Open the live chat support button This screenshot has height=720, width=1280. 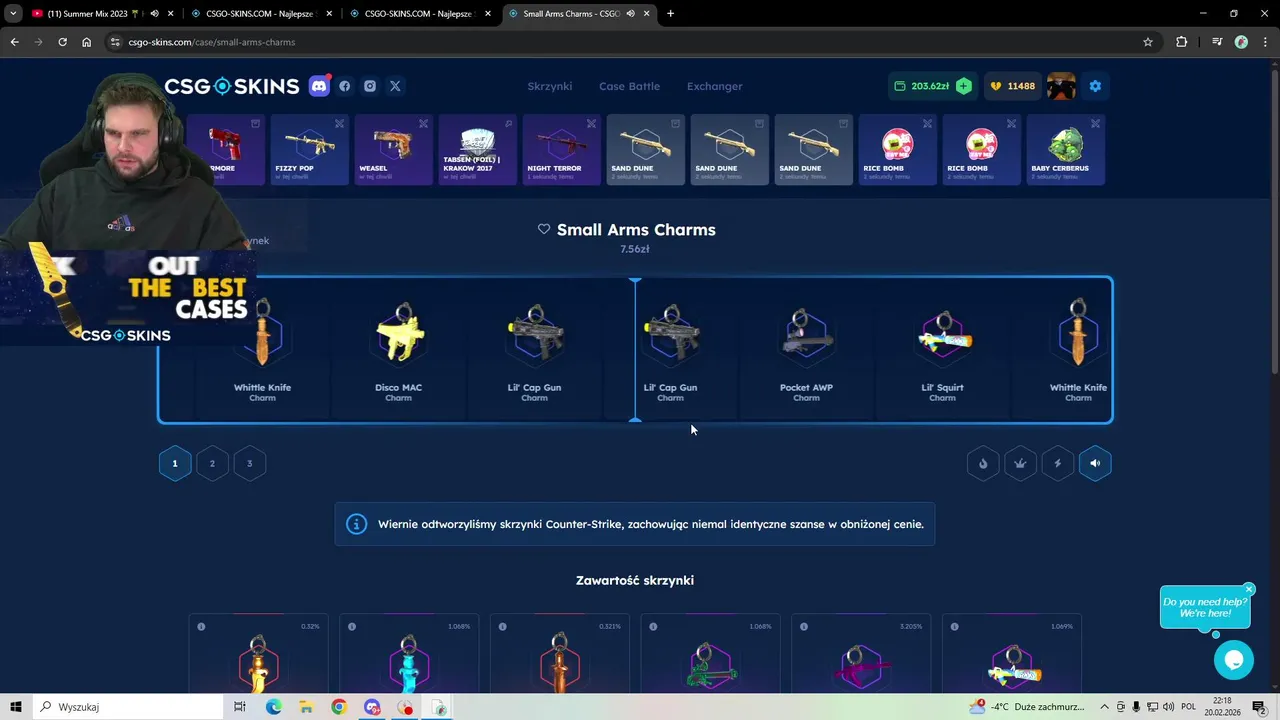point(1233,660)
